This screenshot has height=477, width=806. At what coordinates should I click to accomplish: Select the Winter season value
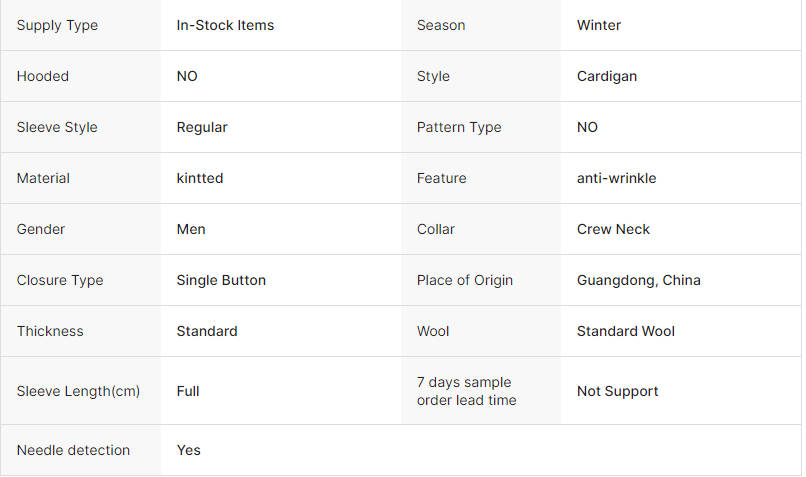(x=599, y=25)
